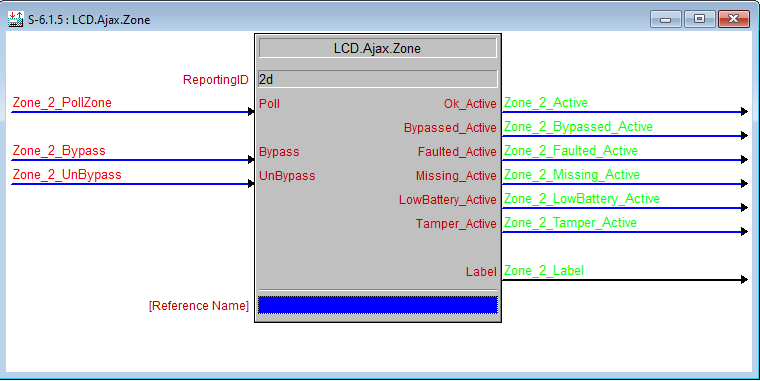Click the Ok_Active output pin label
This screenshot has height=381, width=760.
tap(470, 104)
